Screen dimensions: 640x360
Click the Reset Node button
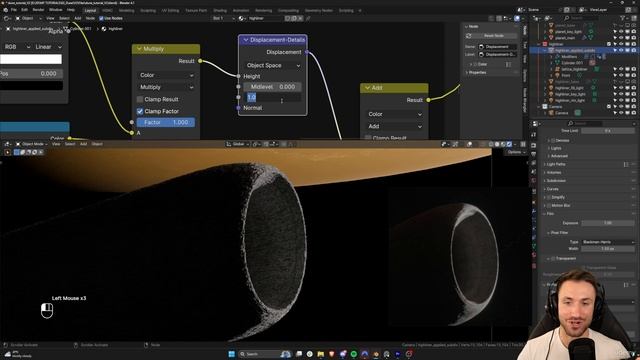pos(493,36)
